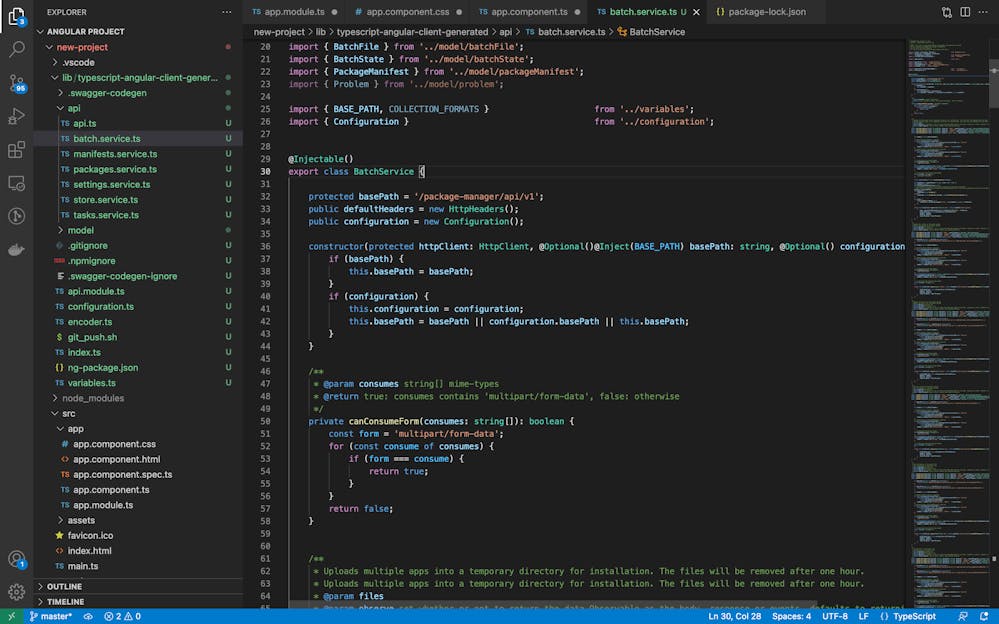This screenshot has width=999, height=624.
Task: Open the Extensions view
Action: point(16,150)
